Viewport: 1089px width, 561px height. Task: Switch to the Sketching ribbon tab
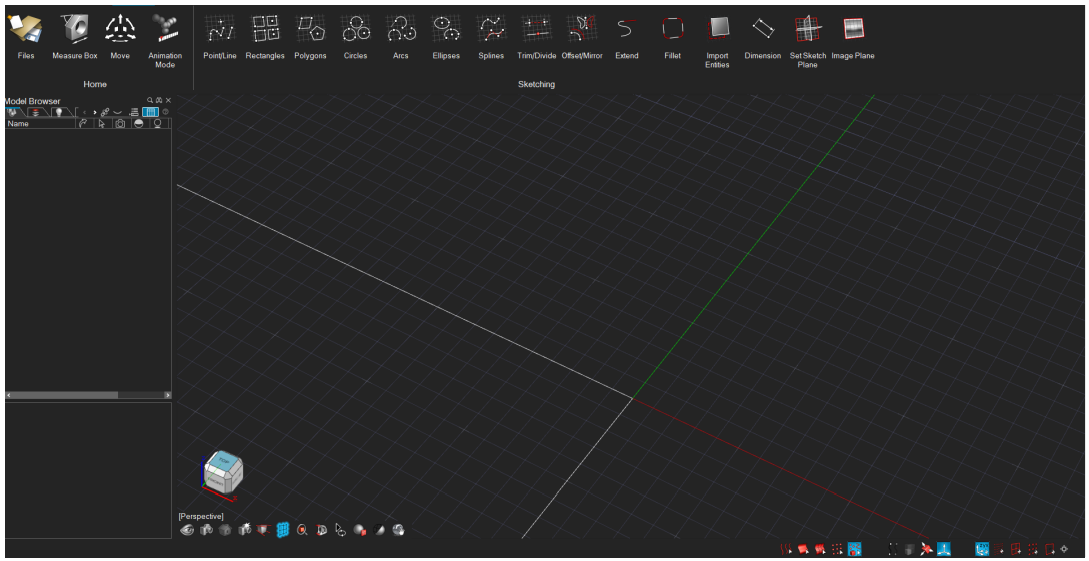pos(536,84)
